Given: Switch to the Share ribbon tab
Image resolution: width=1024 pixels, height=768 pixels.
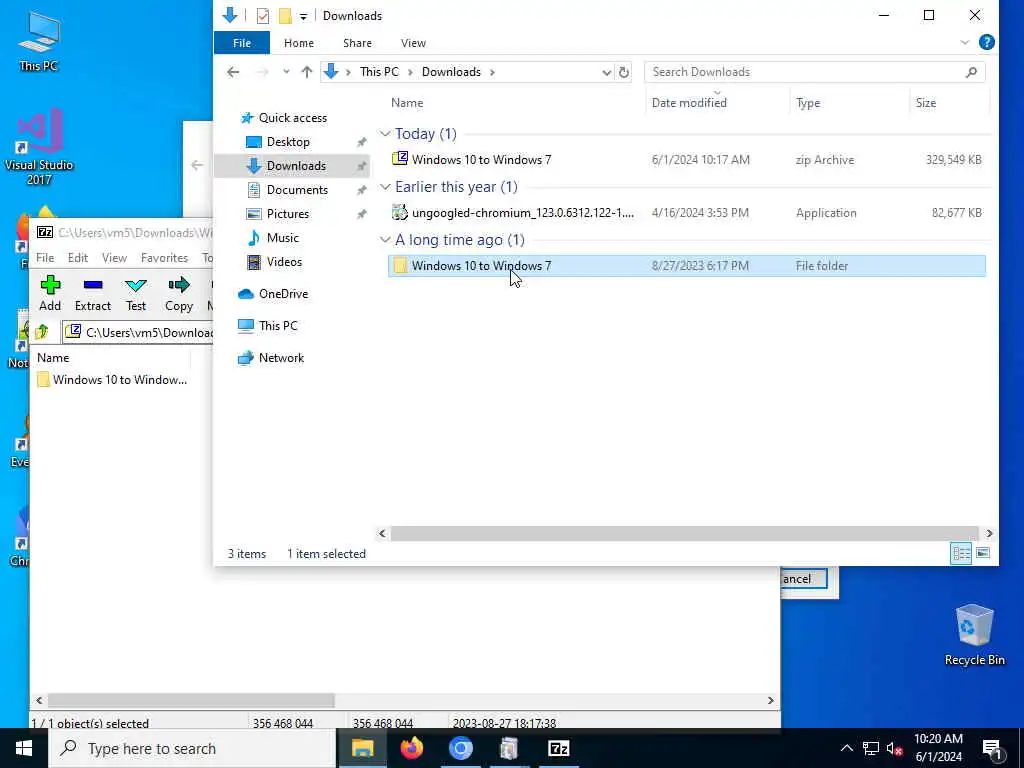Looking at the screenshot, I should coord(357,43).
